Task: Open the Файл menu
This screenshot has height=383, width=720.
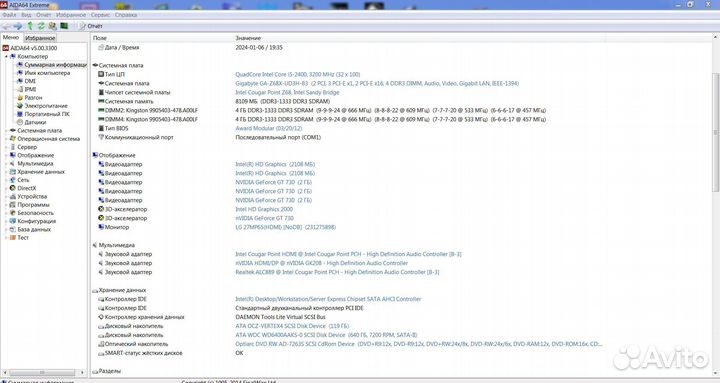Action: click(9, 15)
